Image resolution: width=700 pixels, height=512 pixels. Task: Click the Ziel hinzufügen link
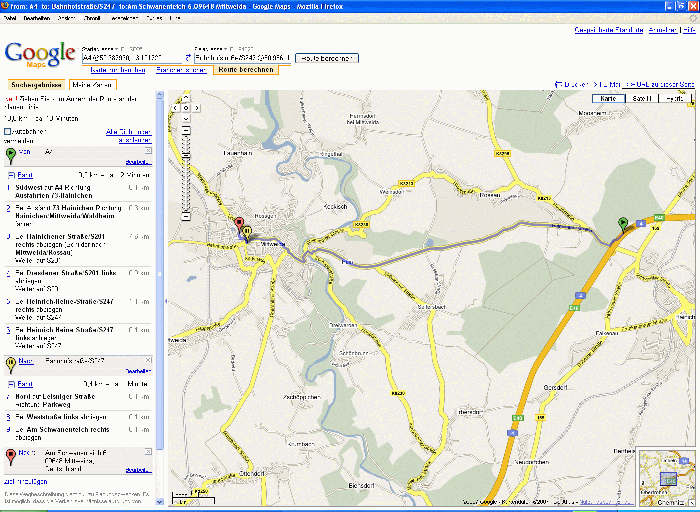click(25, 482)
